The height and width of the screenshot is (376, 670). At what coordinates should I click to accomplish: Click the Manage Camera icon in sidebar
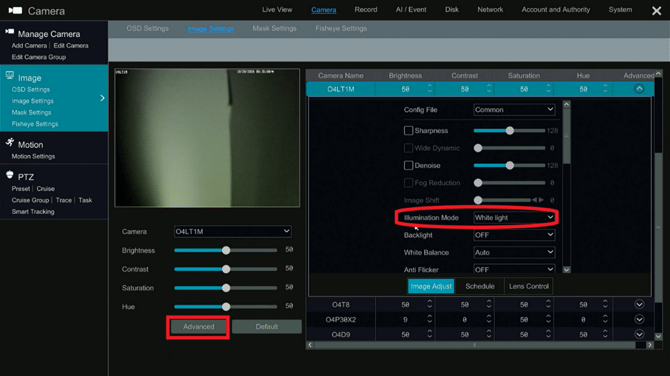9,32
